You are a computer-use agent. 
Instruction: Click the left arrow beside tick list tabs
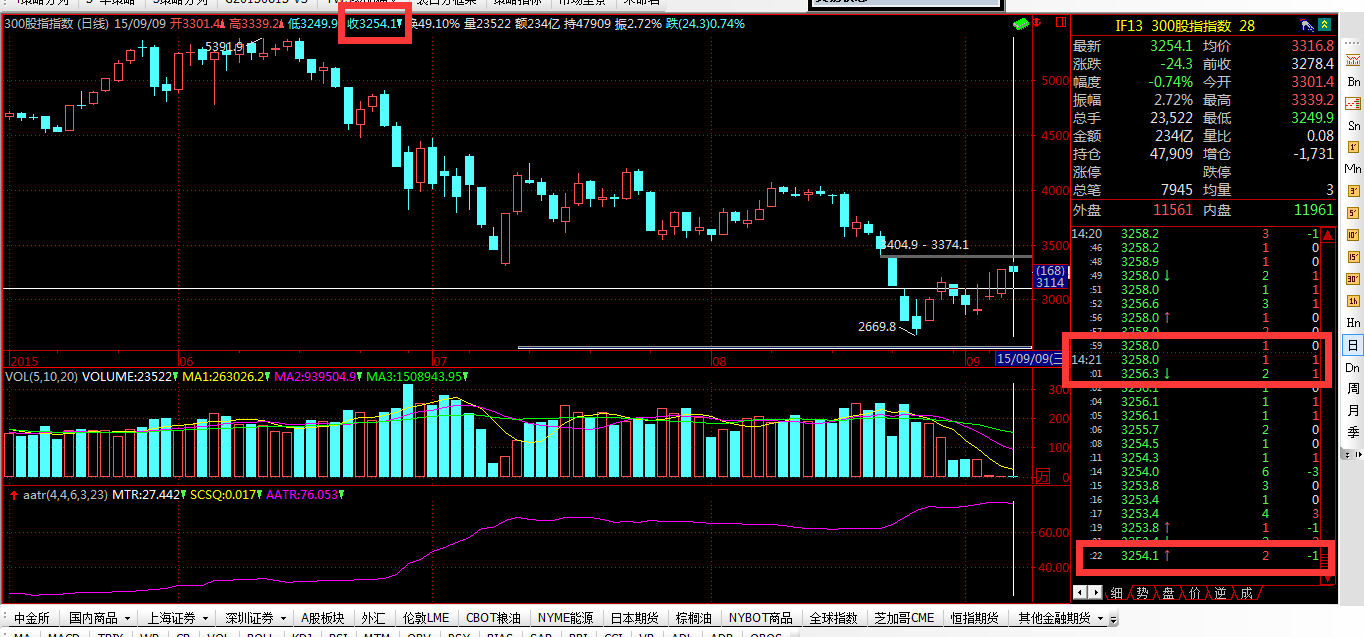(x=1080, y=594)
